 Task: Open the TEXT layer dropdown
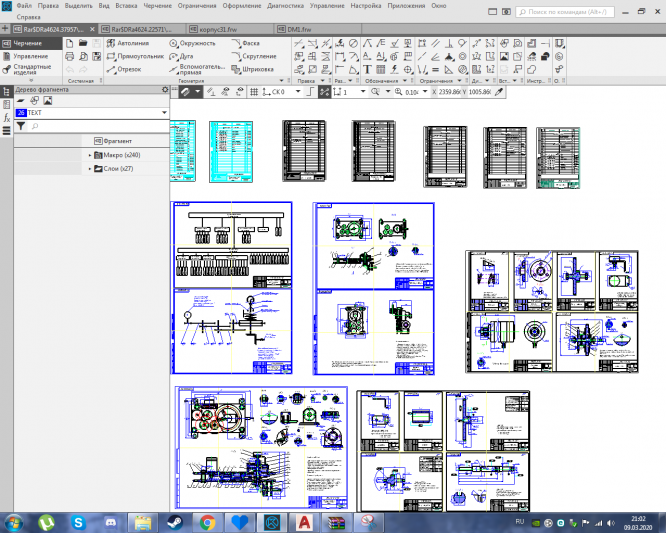164,114
